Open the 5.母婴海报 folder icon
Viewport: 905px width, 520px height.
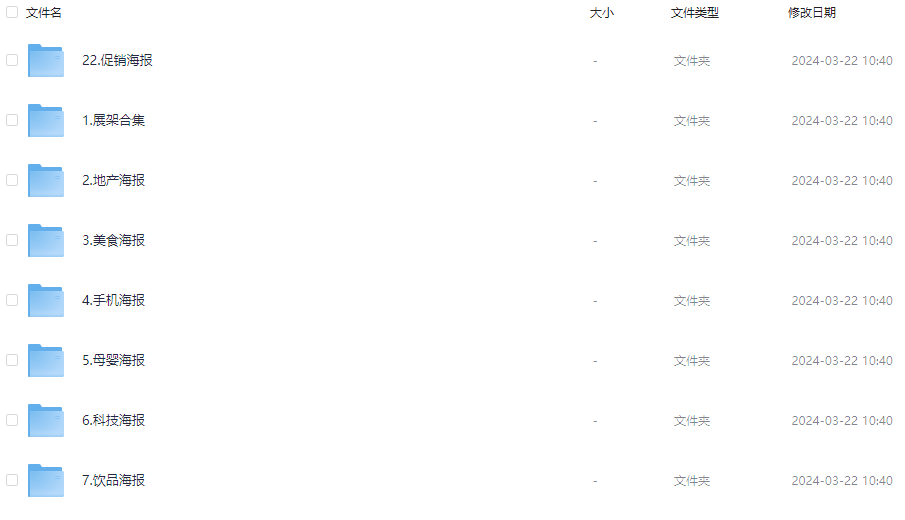(46, 361)
